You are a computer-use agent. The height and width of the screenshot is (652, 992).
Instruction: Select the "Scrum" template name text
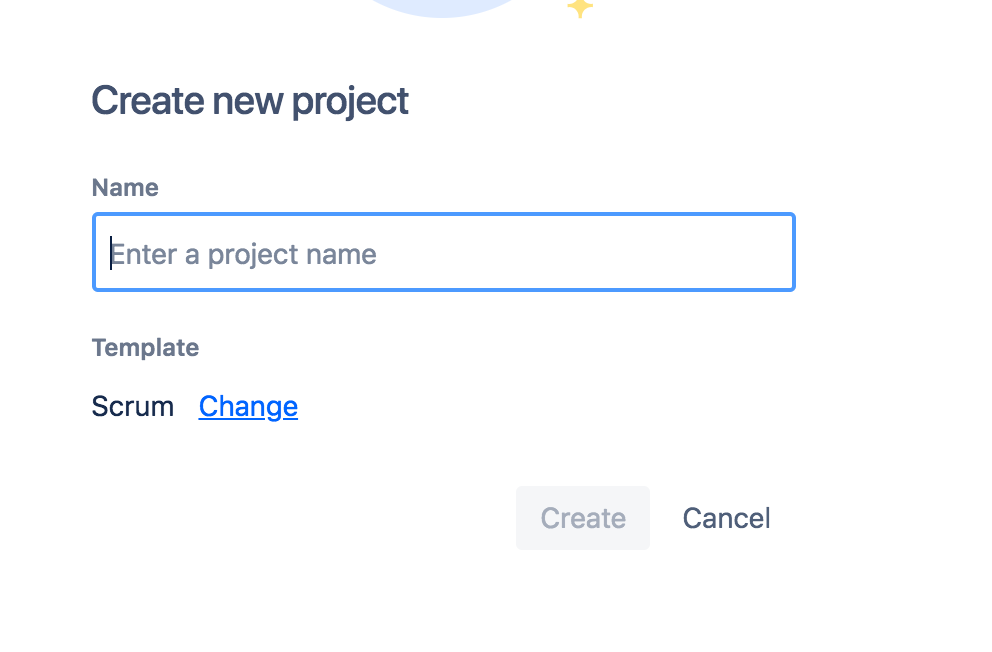[x=132, y=407]
